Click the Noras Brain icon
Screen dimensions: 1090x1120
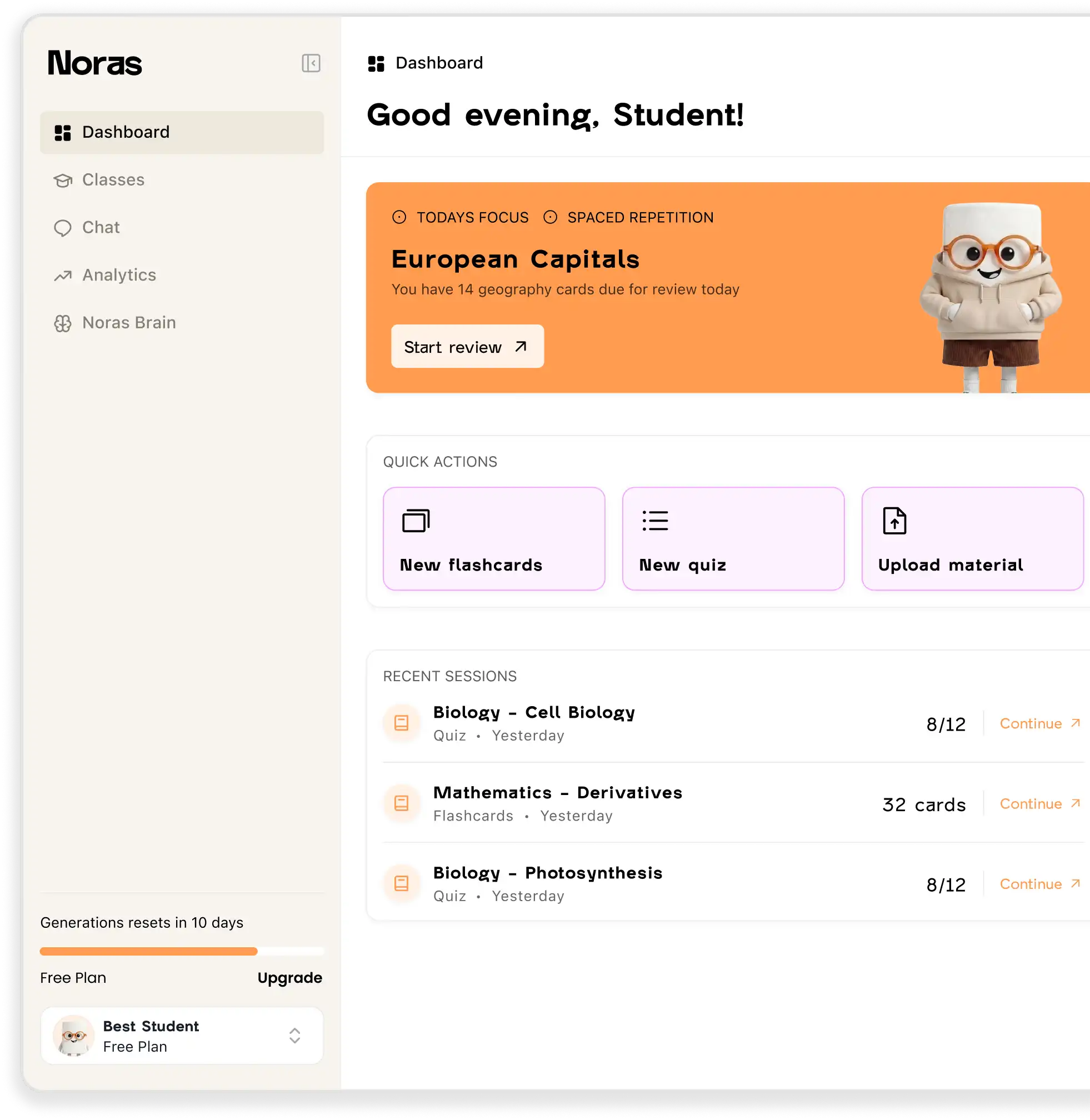click(62, 323)
